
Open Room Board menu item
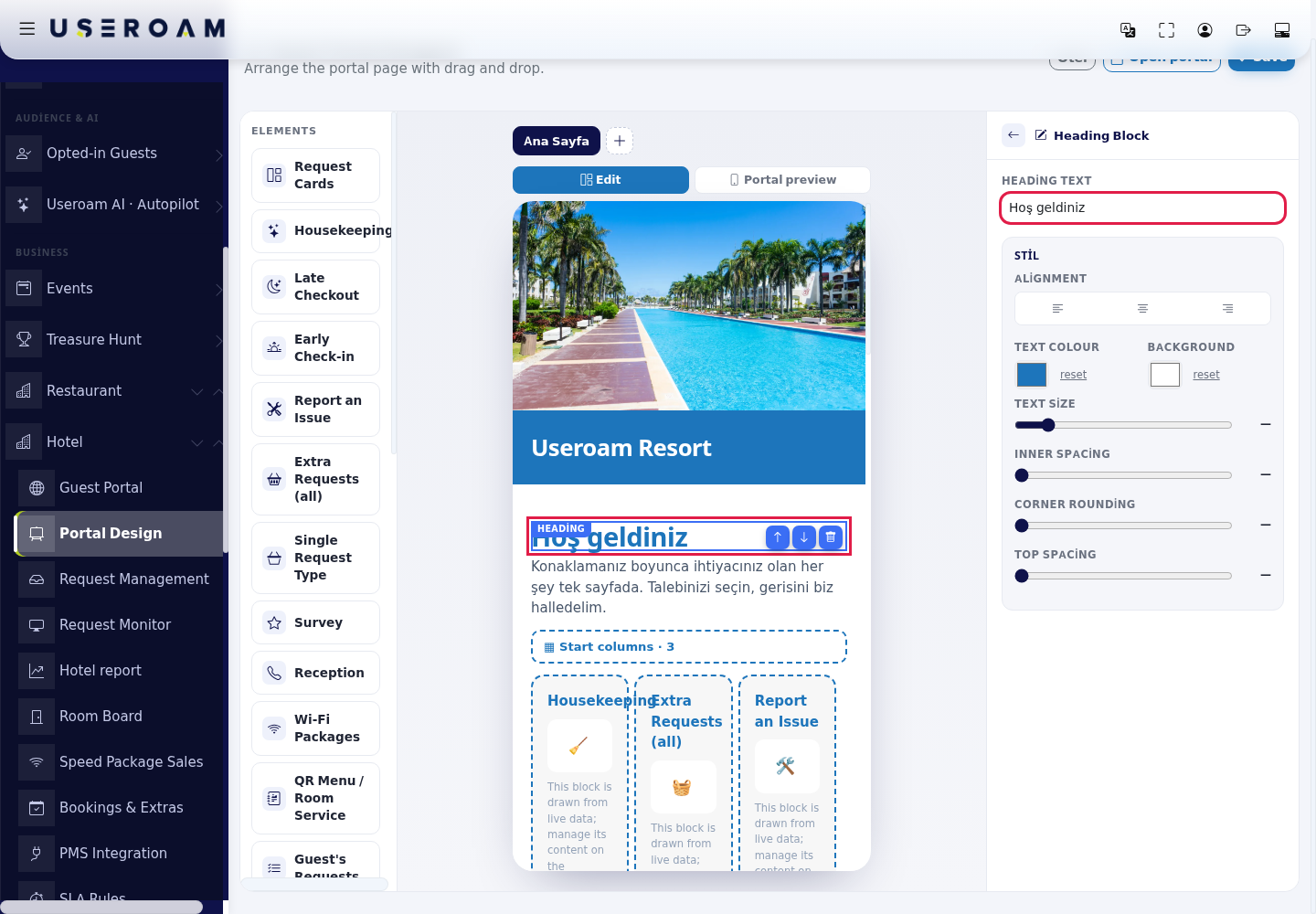(120, 717)
